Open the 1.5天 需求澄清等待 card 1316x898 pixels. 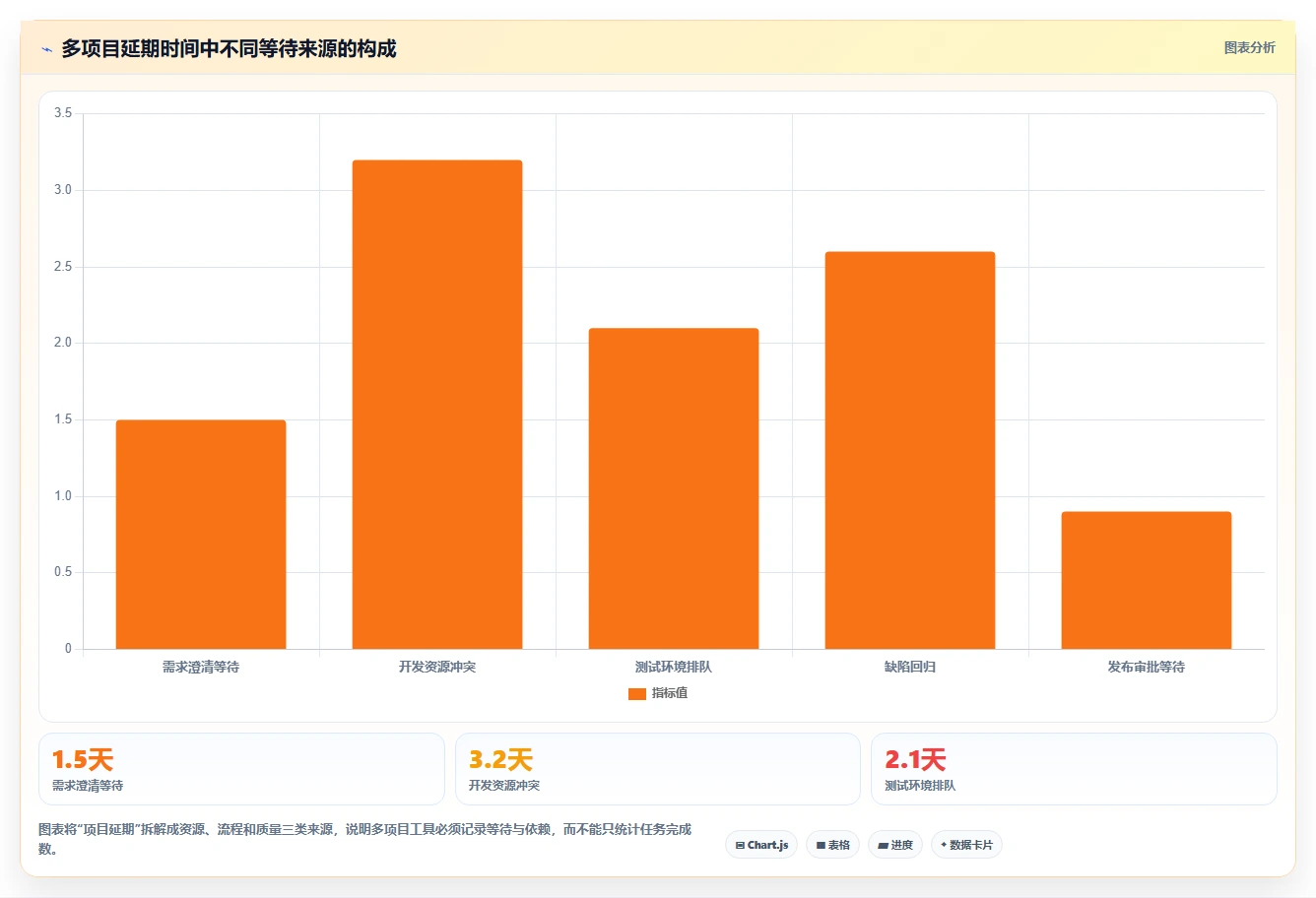(x=241, y=769)
